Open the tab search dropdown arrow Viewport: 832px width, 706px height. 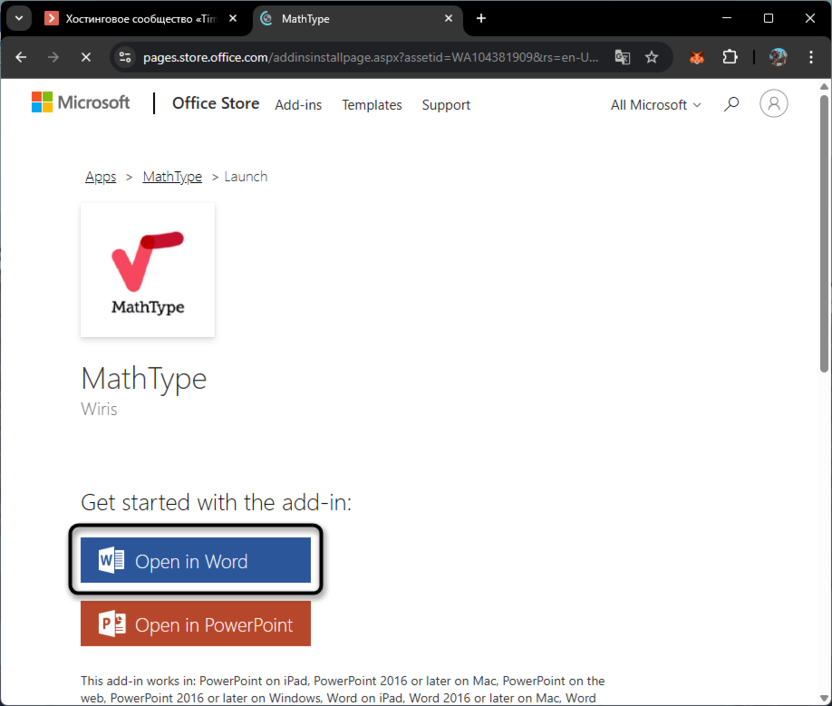19,19
